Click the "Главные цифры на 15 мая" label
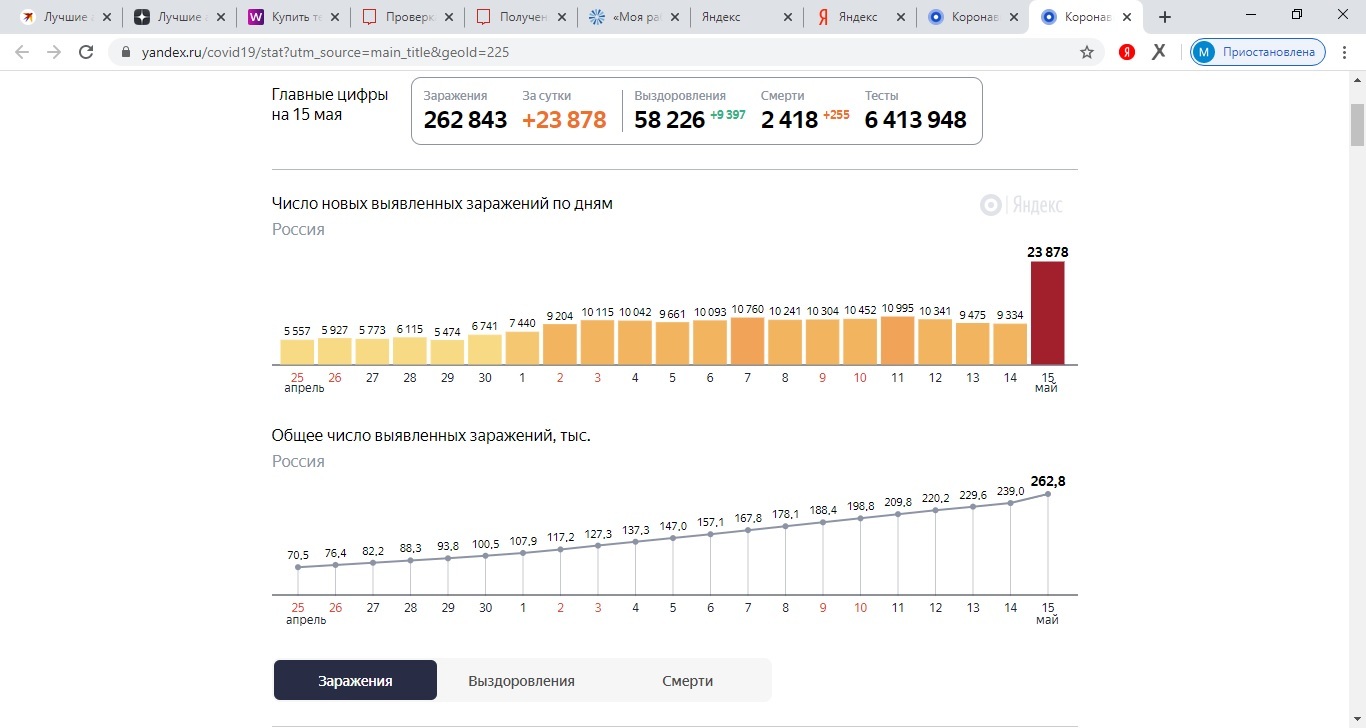Screen dimensions: 1366x728 pyautogui.click(x=330, y=105)
